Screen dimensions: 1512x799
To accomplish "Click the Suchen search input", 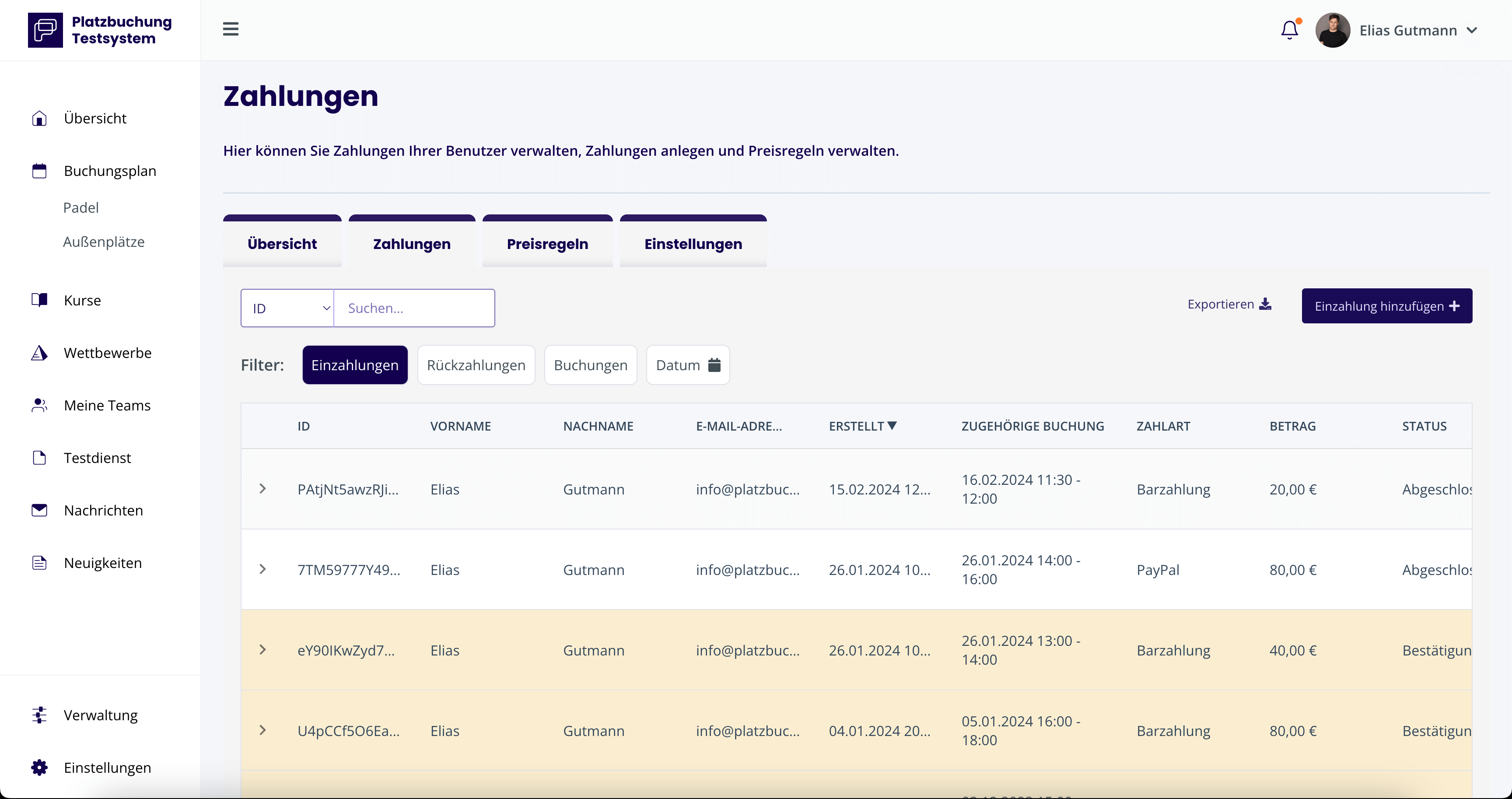I will pyautogui.click(x=414, y=308).
